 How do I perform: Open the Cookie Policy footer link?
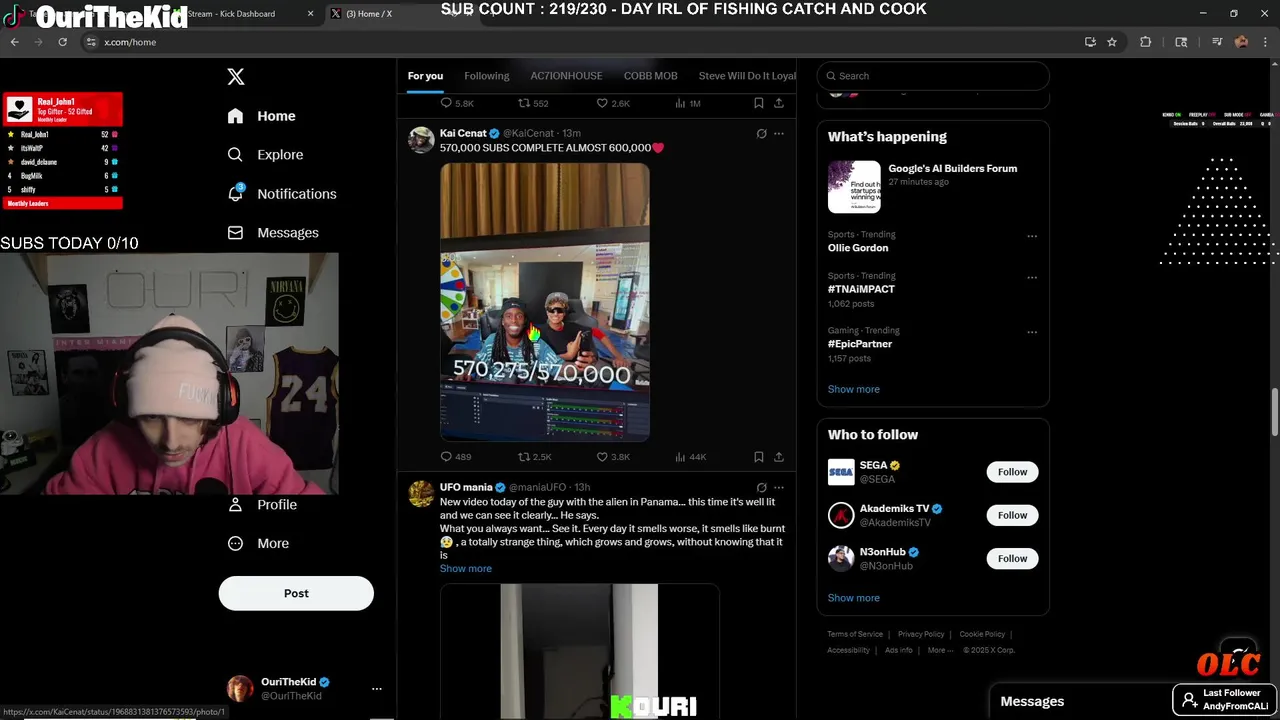click(982, 634)
